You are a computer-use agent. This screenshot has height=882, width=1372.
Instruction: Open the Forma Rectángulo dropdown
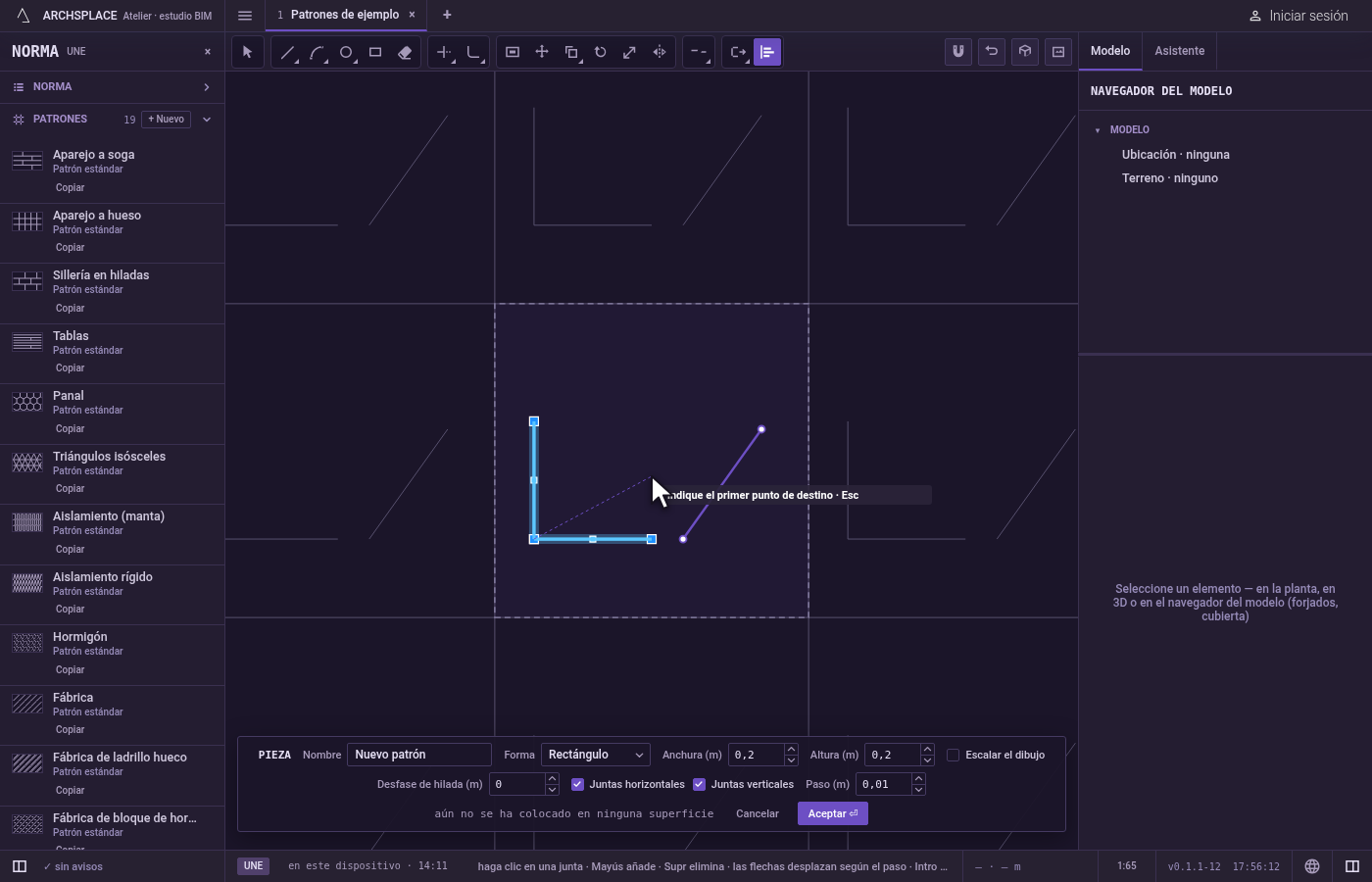point(596,755)
